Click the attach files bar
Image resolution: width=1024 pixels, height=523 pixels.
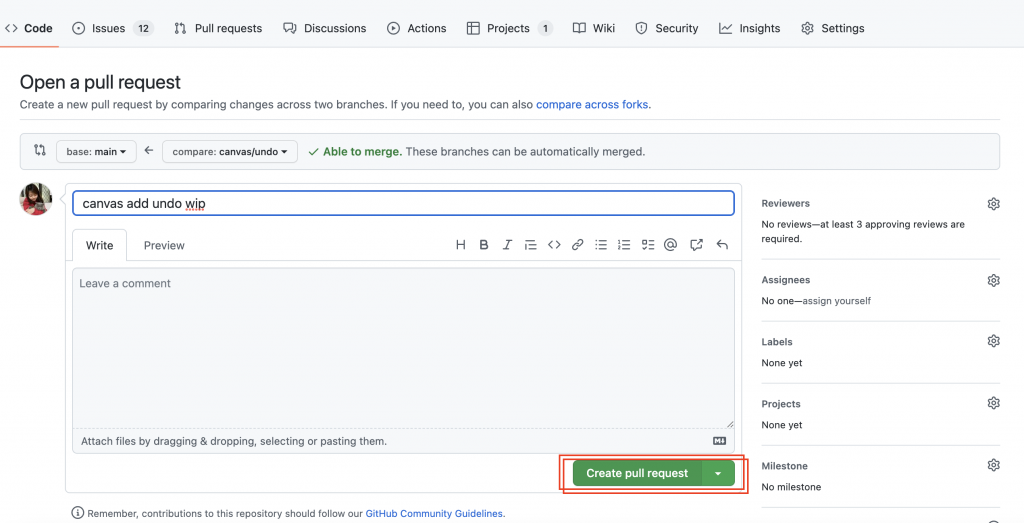(403, 441)
